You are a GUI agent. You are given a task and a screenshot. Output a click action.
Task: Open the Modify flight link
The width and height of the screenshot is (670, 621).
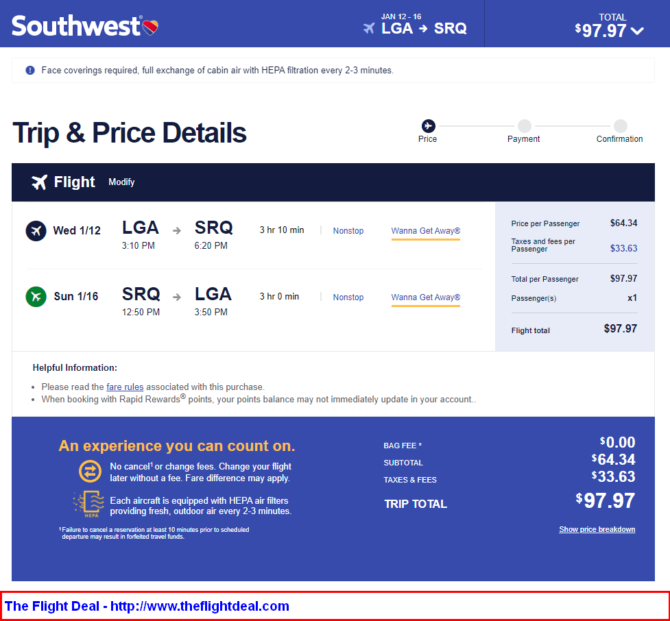pos(121,182)
